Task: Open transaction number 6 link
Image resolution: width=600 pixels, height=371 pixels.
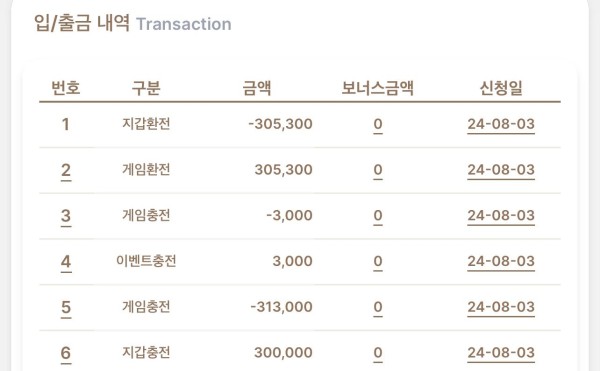Action: point(66,353)
